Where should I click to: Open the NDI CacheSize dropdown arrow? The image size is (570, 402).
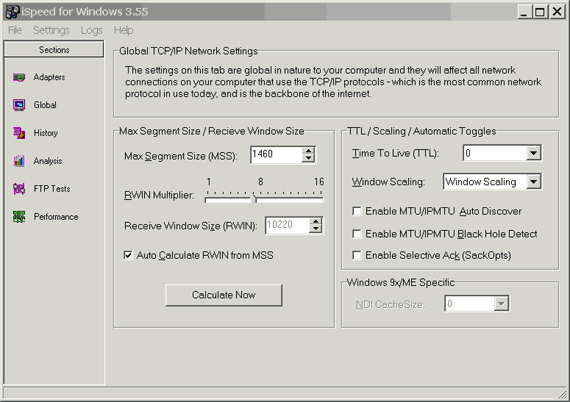pyautogui.click(x=501, y=303)
